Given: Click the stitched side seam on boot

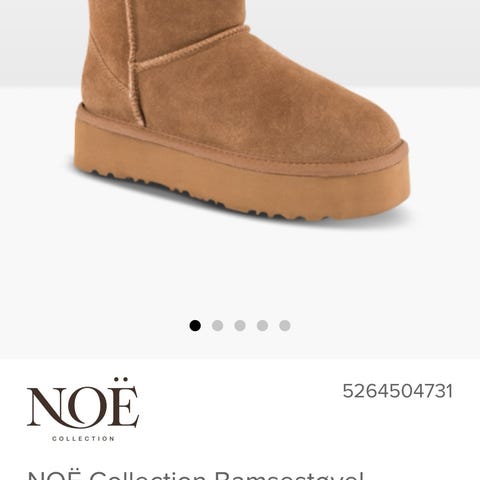Looking at the screenshot, I should coord(133,63).
